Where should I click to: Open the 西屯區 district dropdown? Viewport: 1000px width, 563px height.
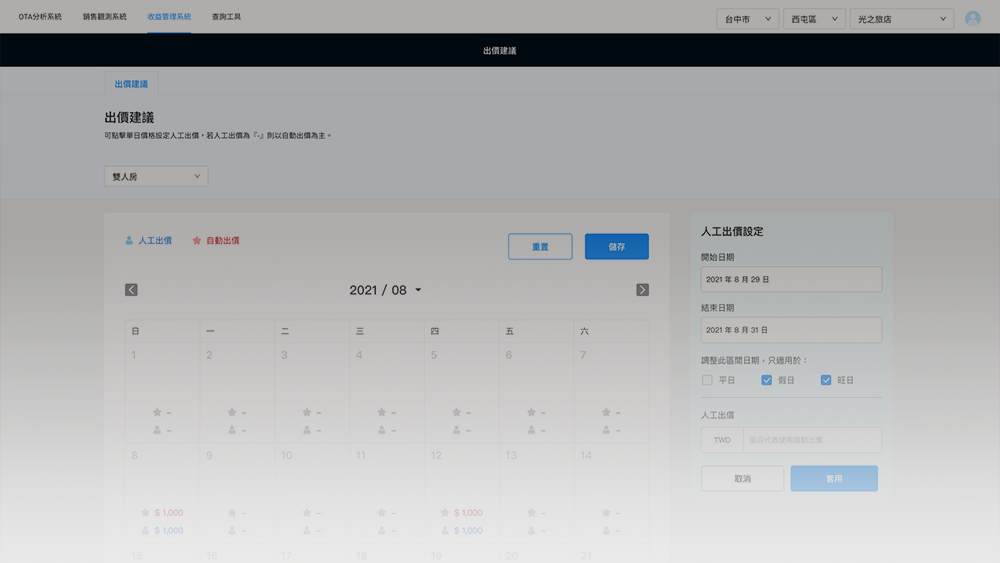point(814,19)
